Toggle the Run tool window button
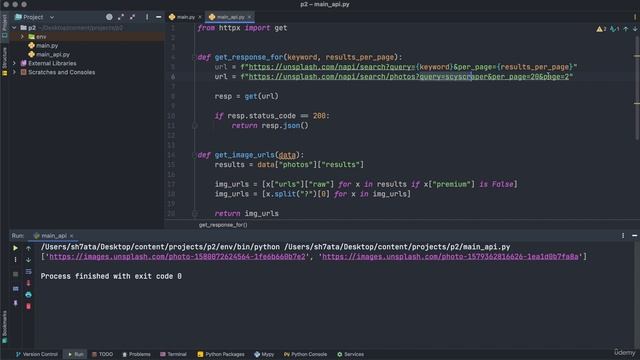640x360 pixels. (x=76, y=354)
